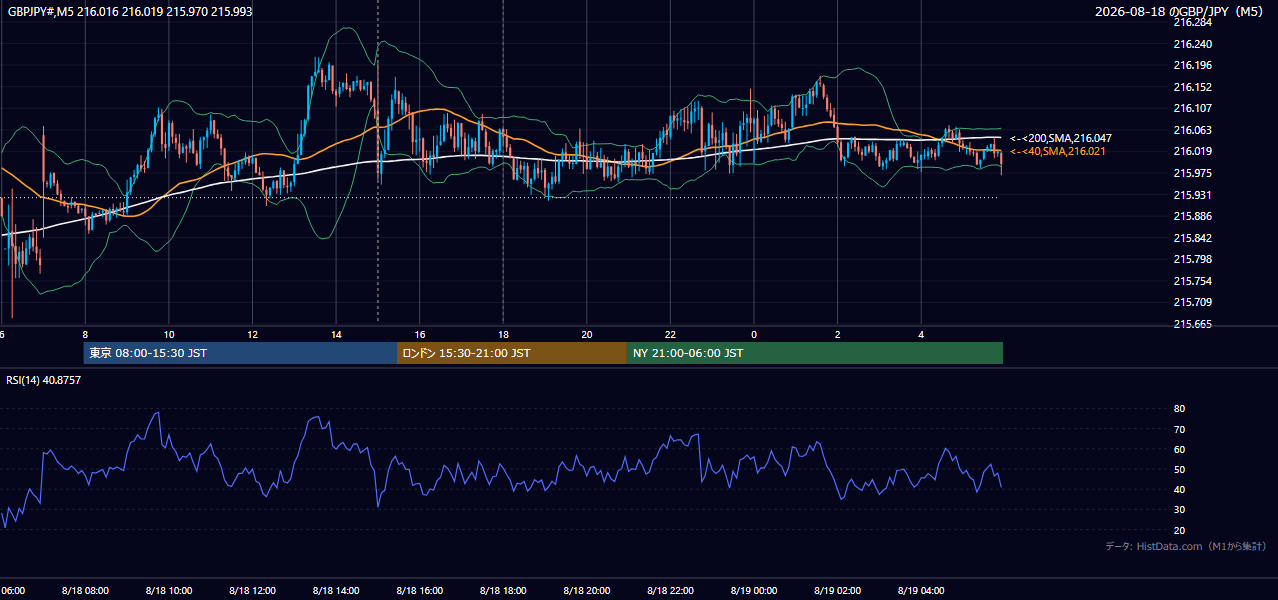Click the 'RSI(14) 40.8757' indicator label
The image size is (1278, 600).
(44, 380)
